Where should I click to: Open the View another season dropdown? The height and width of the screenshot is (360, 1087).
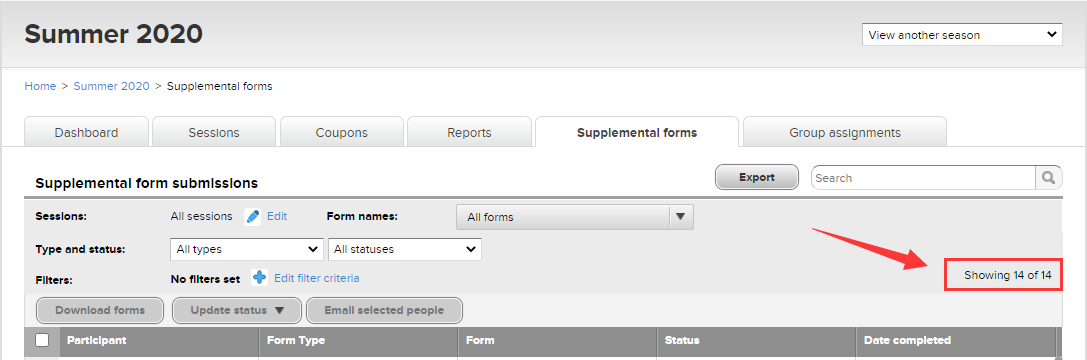tap(962, 35)
